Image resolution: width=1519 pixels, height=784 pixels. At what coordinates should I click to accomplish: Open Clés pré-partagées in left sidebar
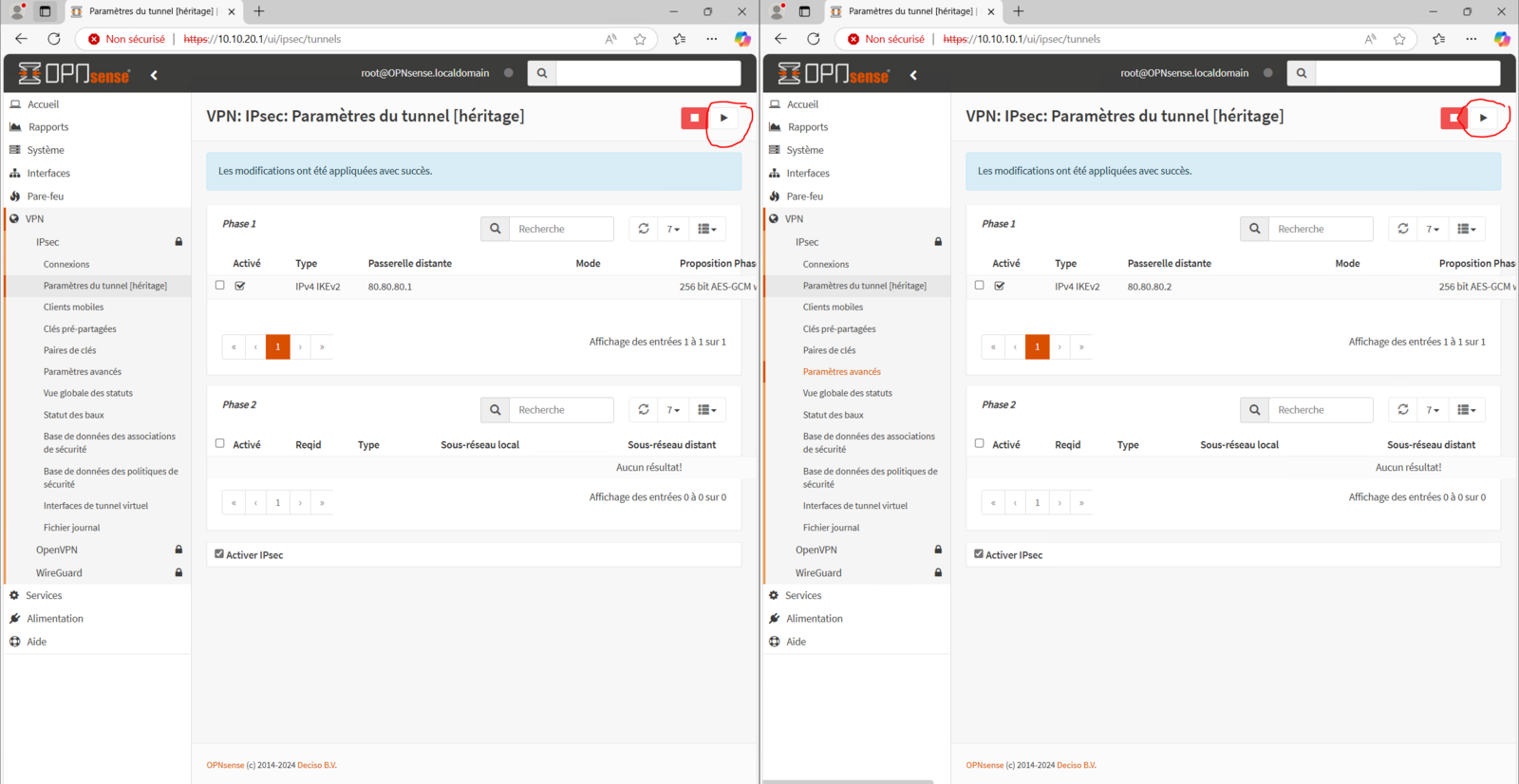click(80, 329)
